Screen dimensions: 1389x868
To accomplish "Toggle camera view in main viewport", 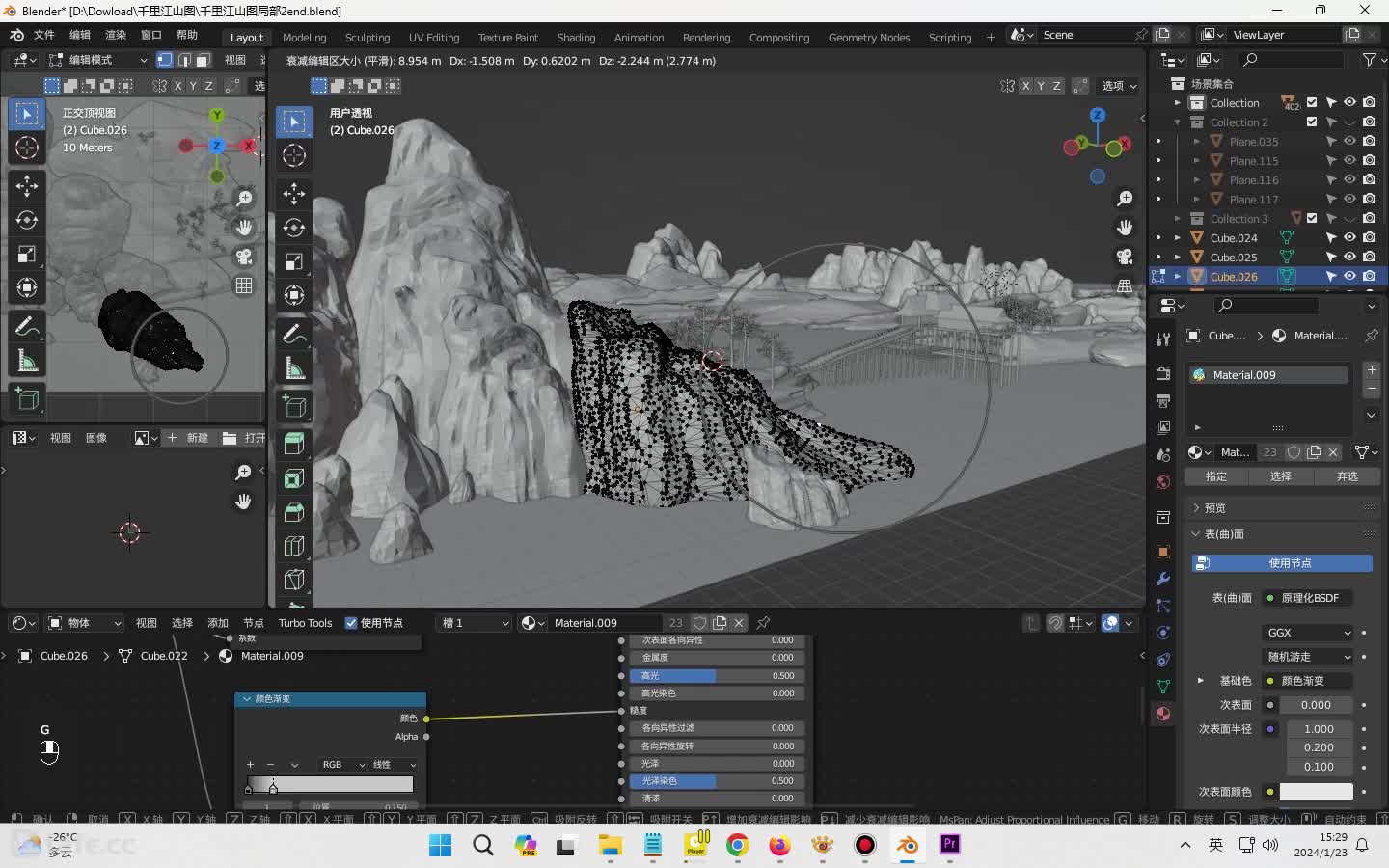I will tap(1125, 257).
